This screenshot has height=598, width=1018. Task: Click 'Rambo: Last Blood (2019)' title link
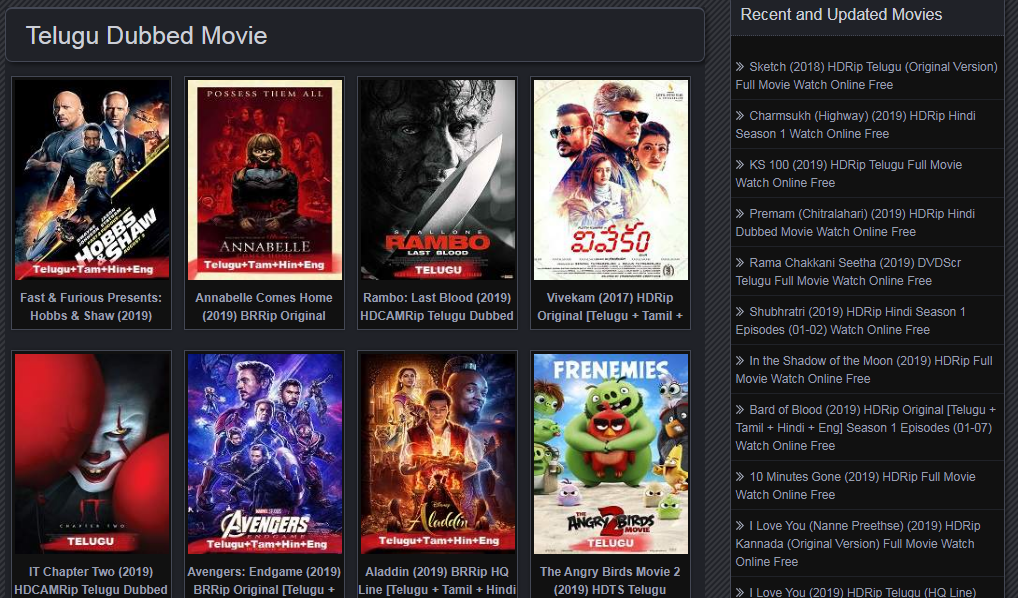click(437, 306)
